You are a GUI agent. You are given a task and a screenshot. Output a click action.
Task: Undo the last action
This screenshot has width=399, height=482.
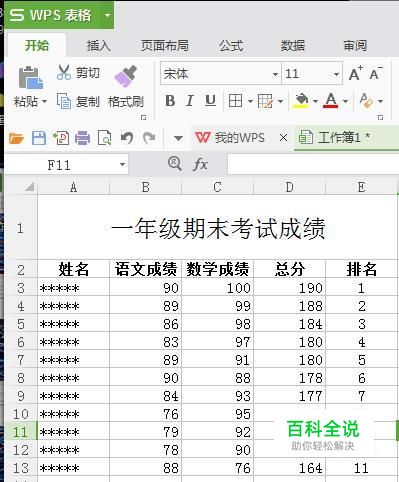127,137
